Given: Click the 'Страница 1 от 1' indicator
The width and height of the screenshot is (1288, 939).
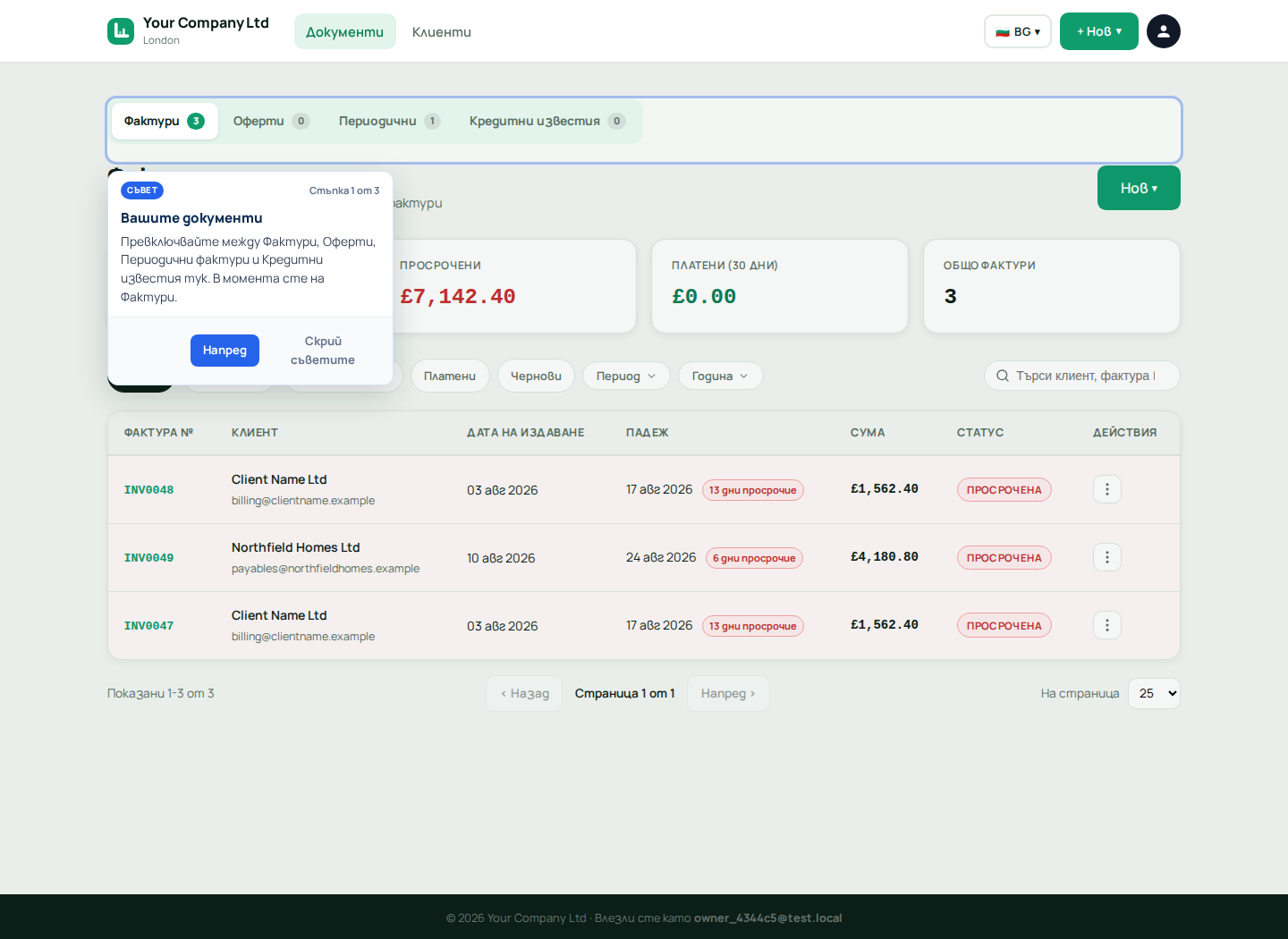Looking at the screenshot, I should coord(625,693).
